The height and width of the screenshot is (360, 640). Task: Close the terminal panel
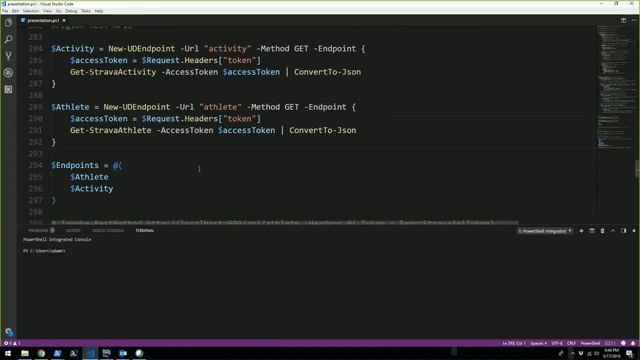tap(634, 231)
